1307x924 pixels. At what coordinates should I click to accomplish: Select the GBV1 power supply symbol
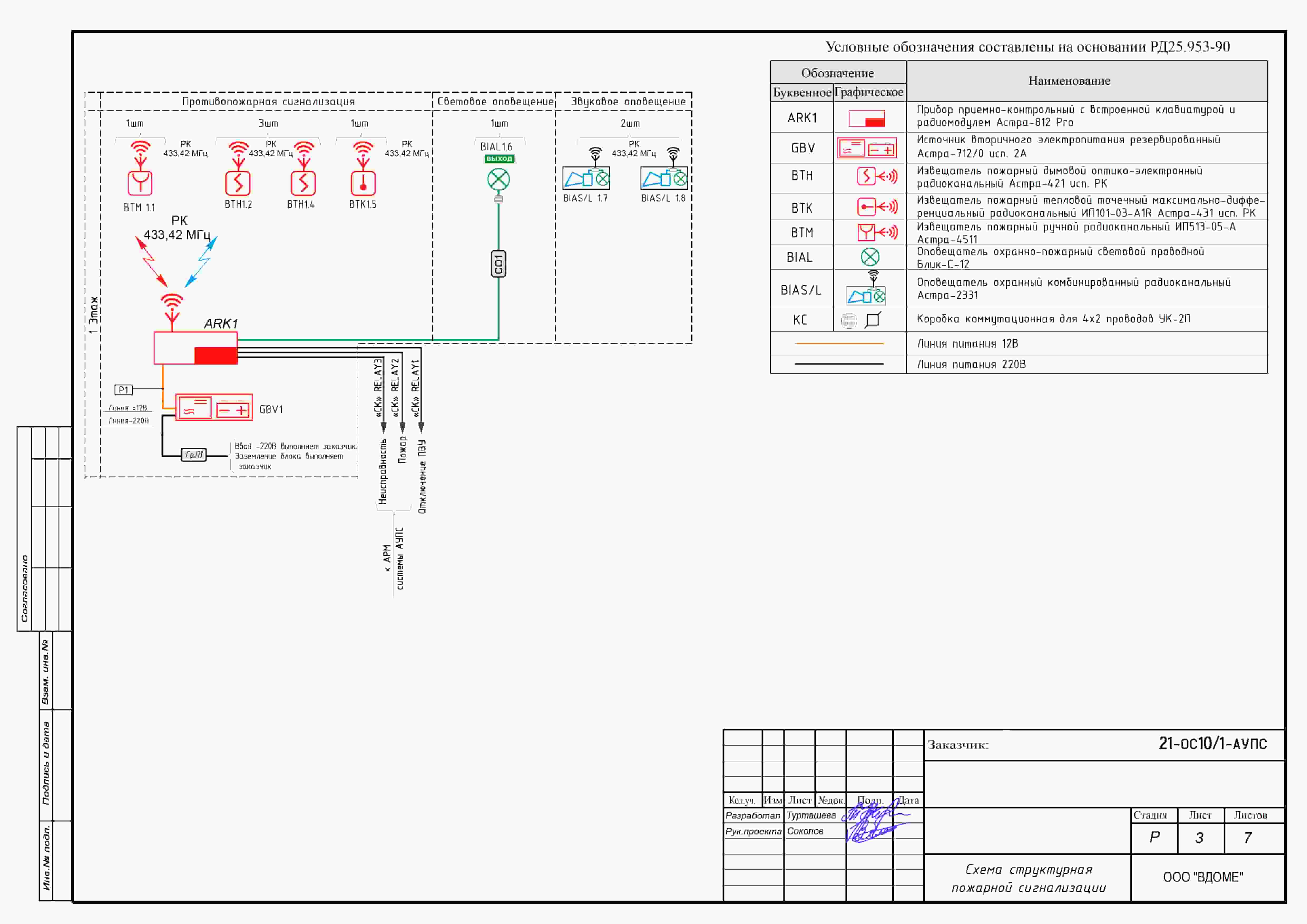point(214,407)
